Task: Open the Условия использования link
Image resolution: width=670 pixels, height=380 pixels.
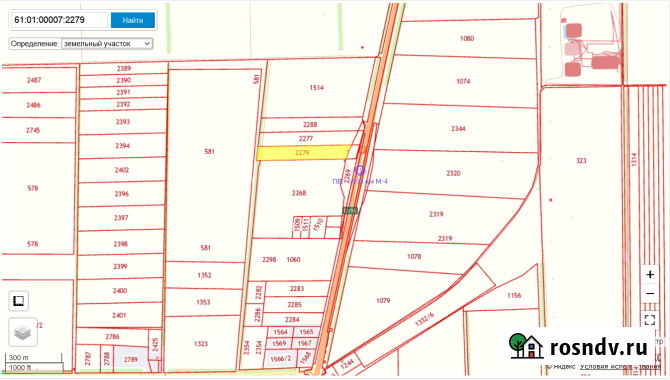Action: (620, 367)
